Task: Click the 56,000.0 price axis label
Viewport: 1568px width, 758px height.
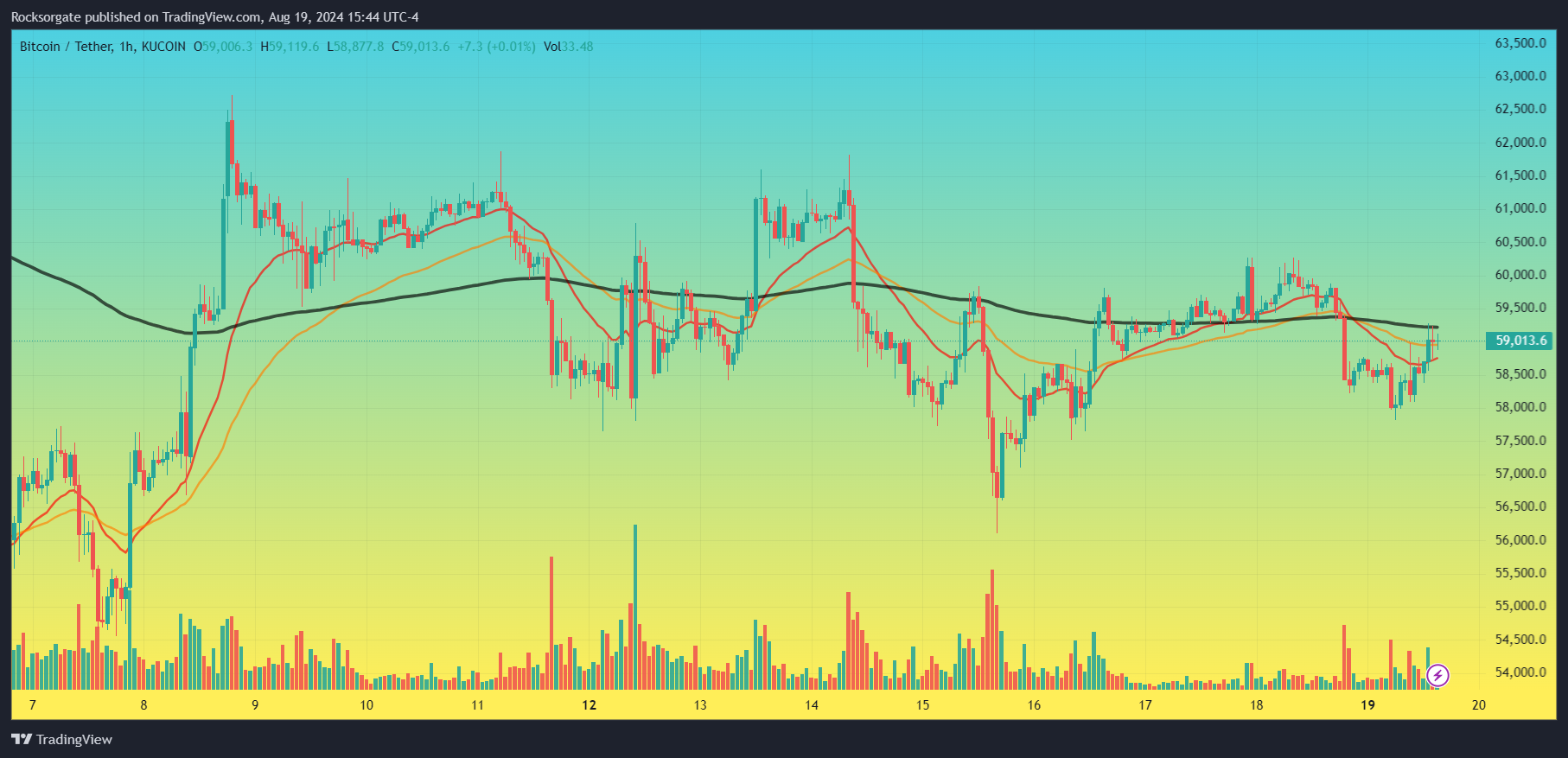Action: (1520, 540)
